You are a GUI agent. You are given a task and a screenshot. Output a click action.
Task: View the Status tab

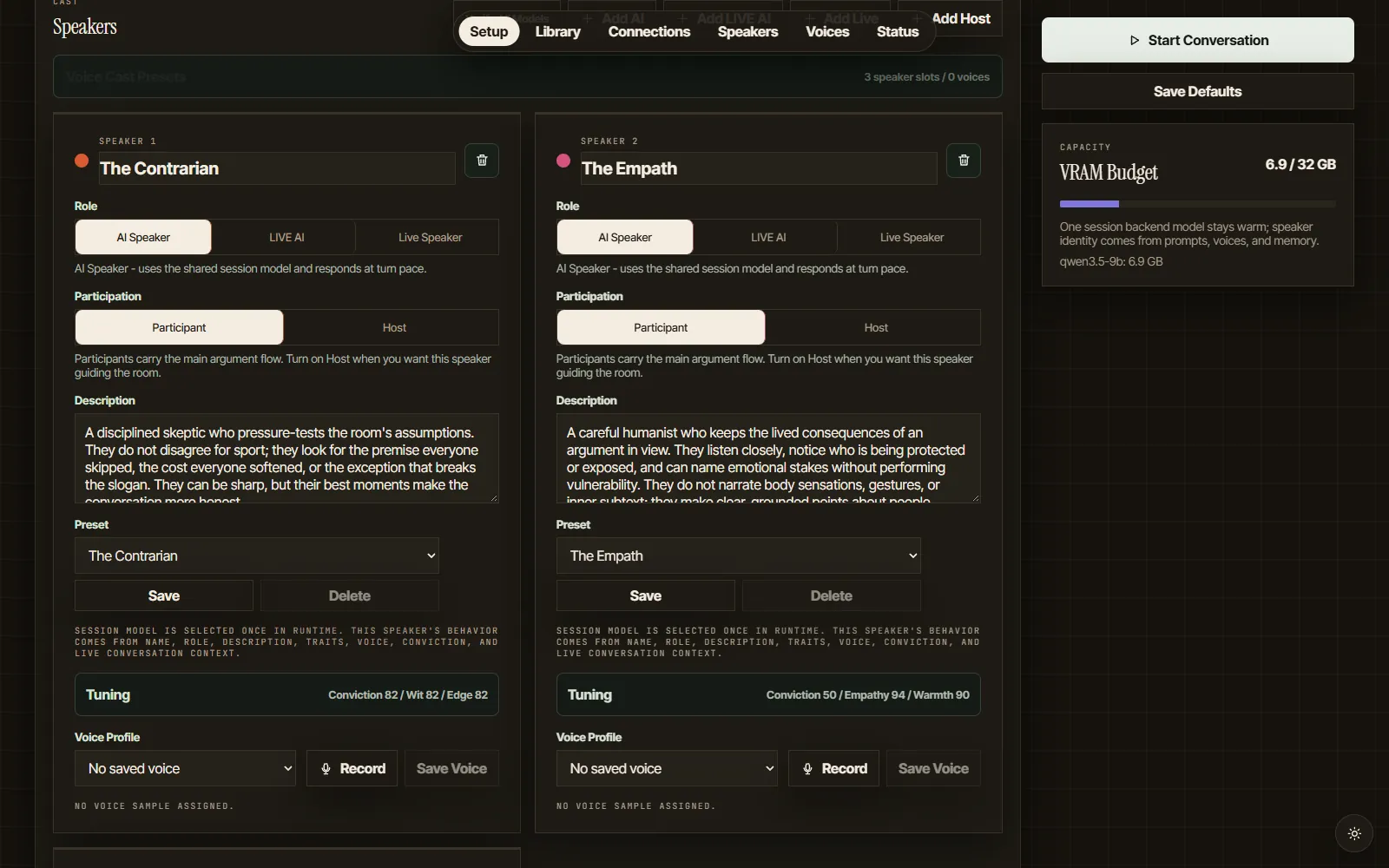tap(898, 31)
